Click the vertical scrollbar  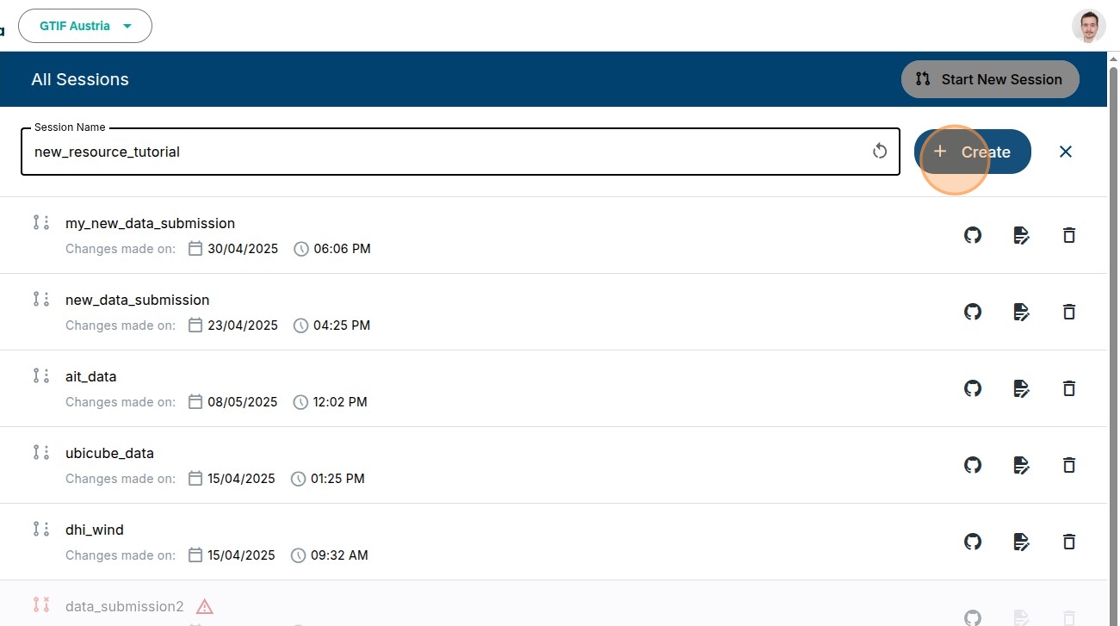pyautogui.click(x=1113, y=300)
